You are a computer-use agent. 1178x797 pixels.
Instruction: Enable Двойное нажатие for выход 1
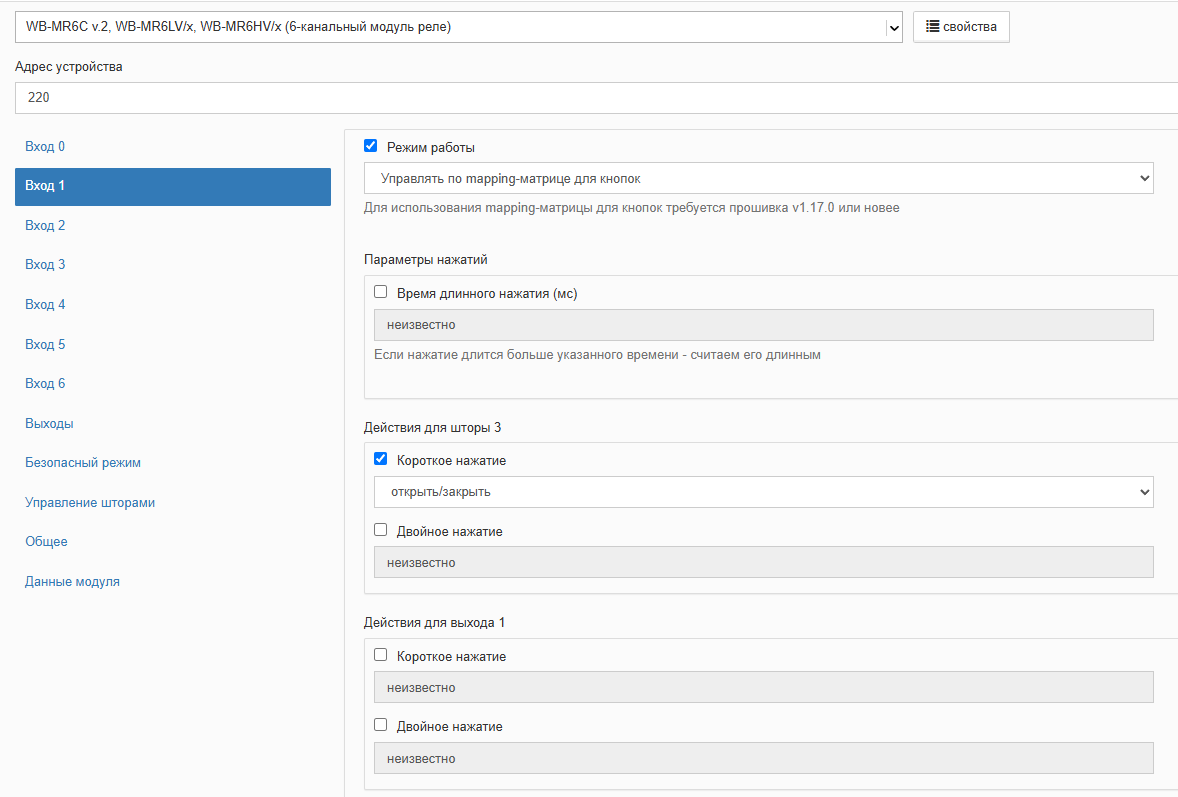pos(381,725)
